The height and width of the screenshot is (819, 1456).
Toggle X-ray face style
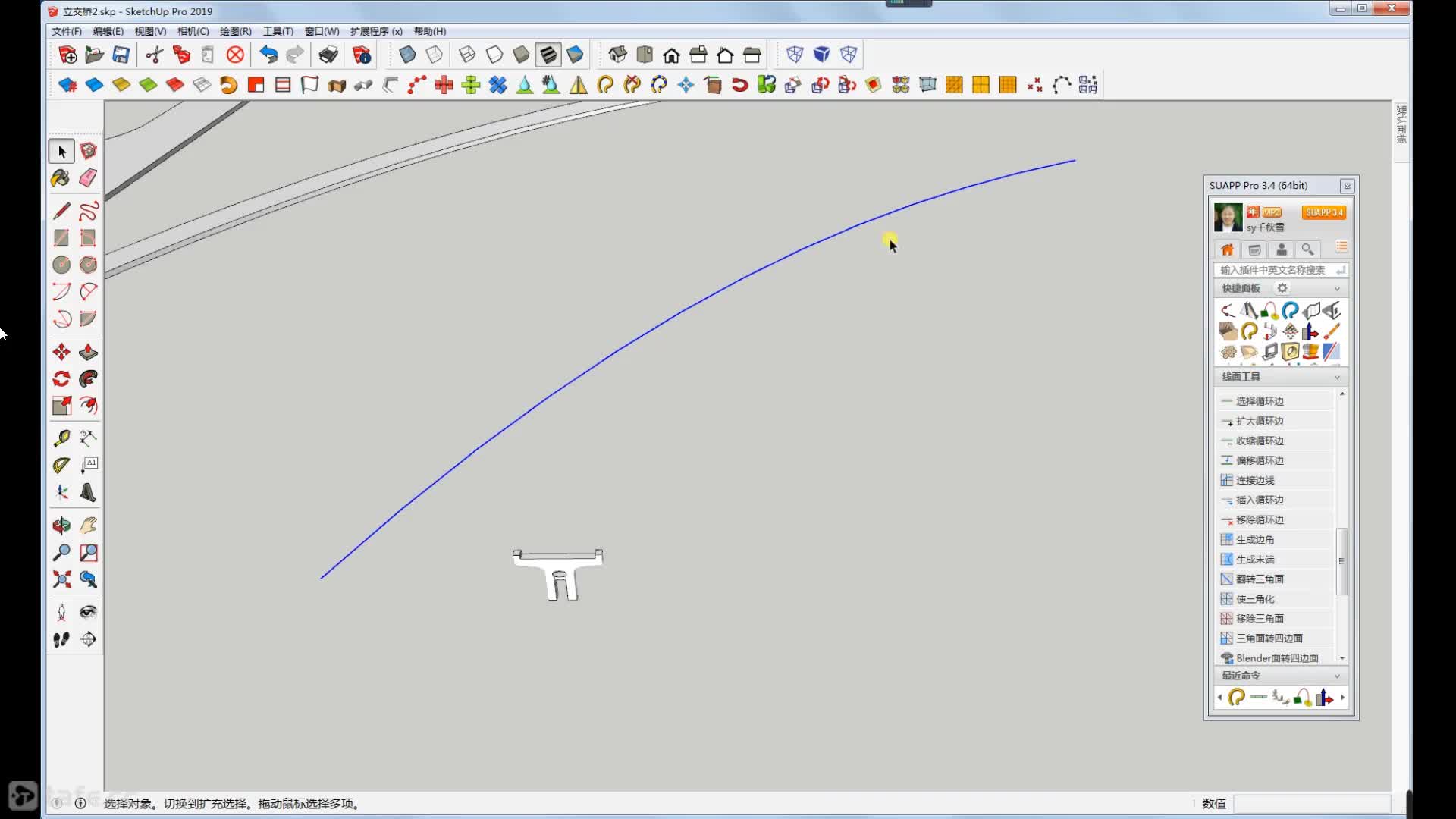[407, 55]
